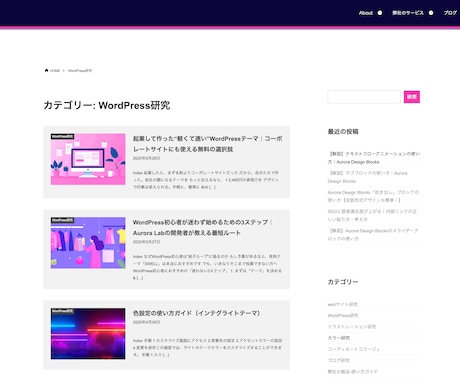Select the webサイト研究 category
460x380 pixels.
tap(342, 304)
